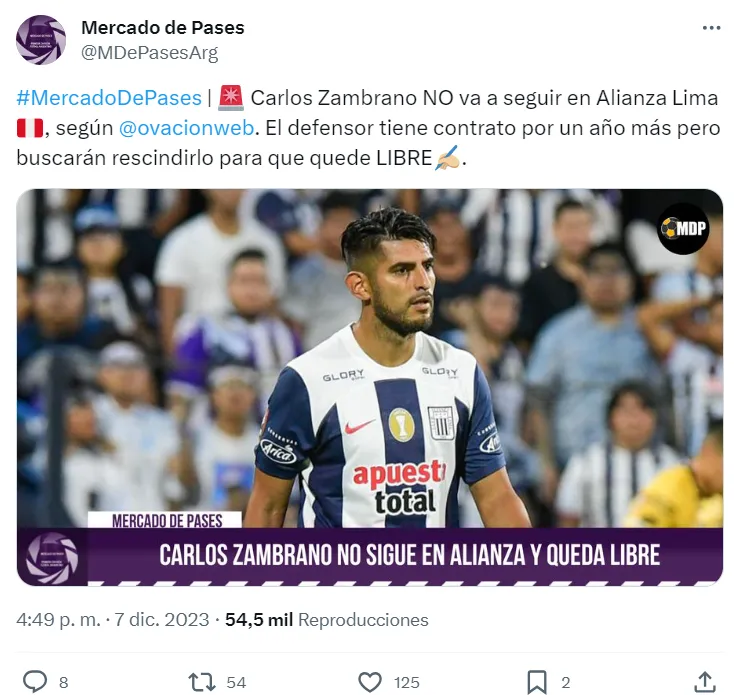Open the three-dot more options menu
This screenshot has width=734, height=695.
pos(711,28)
